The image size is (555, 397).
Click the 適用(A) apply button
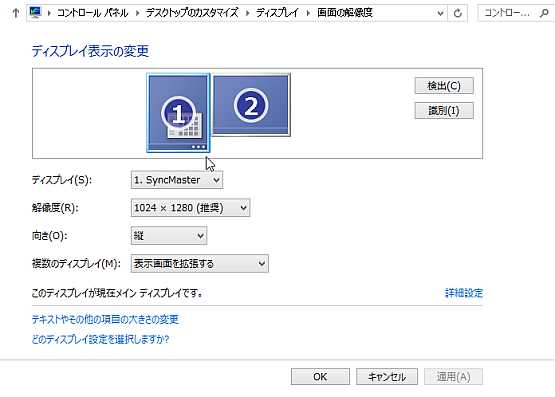(453, 376)
